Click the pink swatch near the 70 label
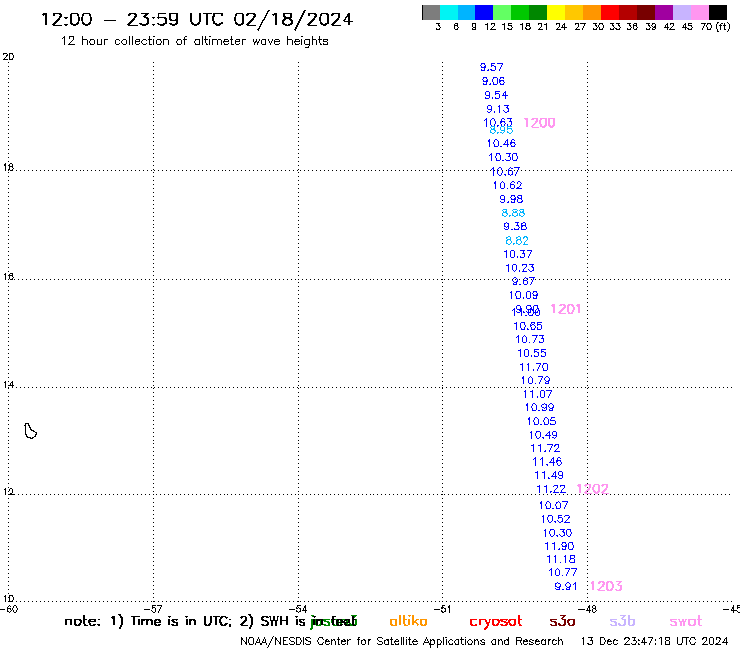 [x=700, y=12]
